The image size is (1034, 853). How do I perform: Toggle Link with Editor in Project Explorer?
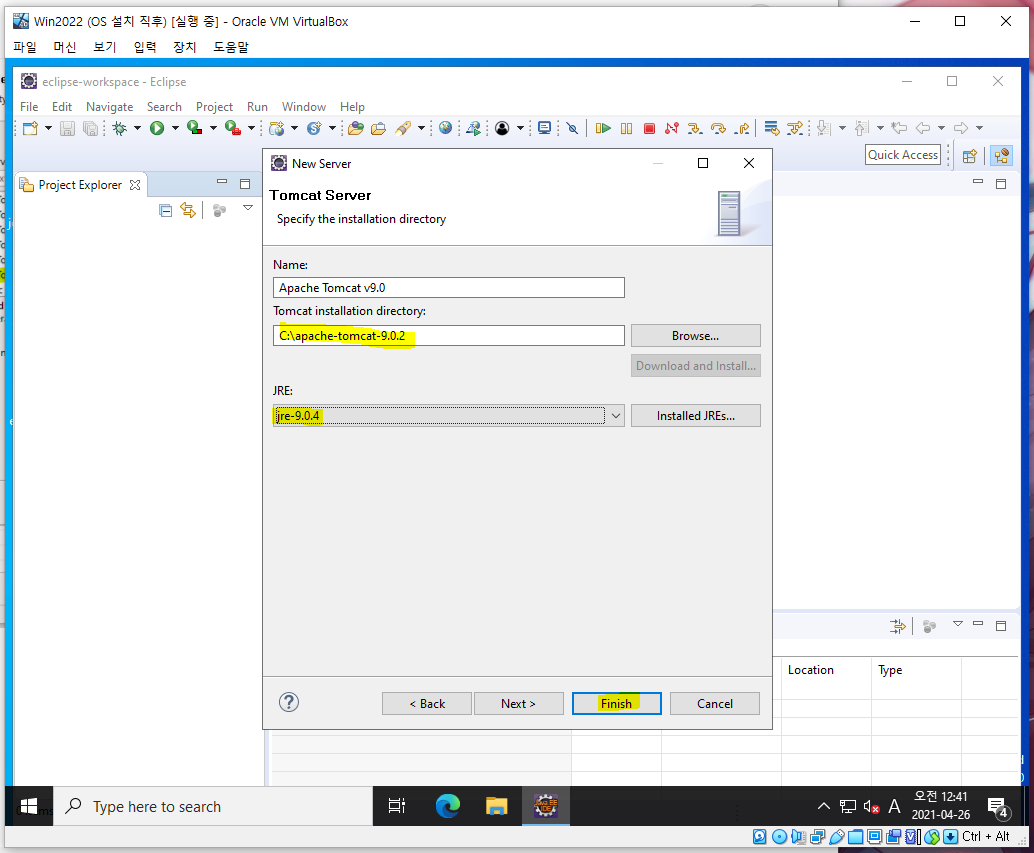(x=188, y=210)
